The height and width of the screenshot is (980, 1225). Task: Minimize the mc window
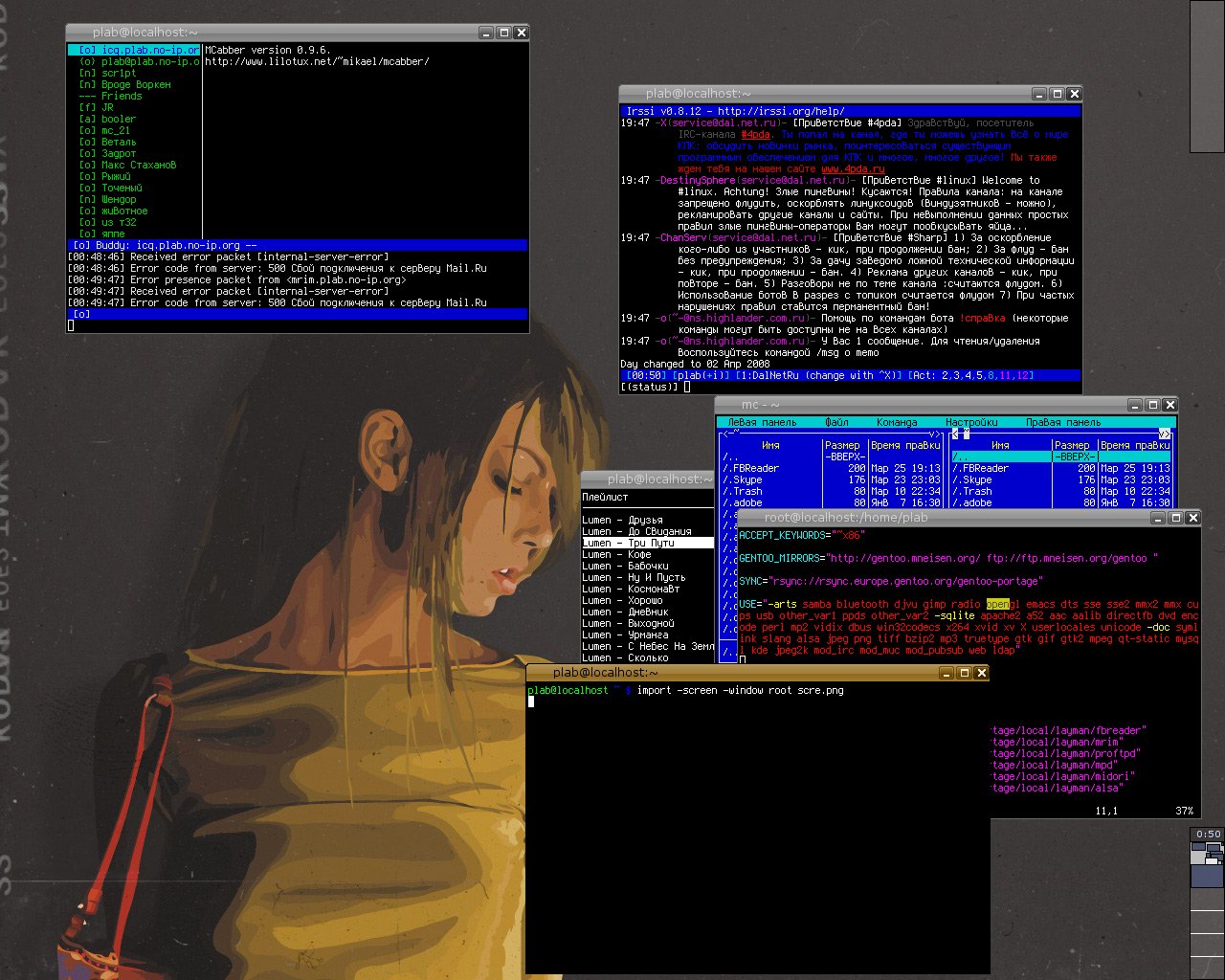(x=1135, y=405)
